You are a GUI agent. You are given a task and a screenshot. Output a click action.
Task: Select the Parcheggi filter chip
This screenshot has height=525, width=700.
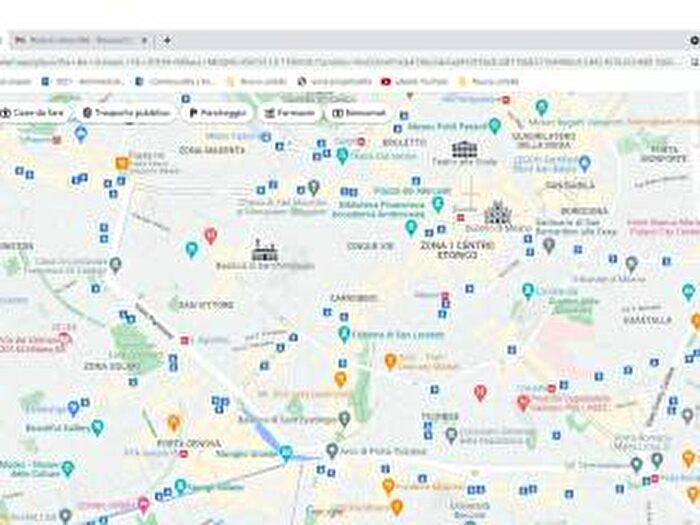[216, 113]
